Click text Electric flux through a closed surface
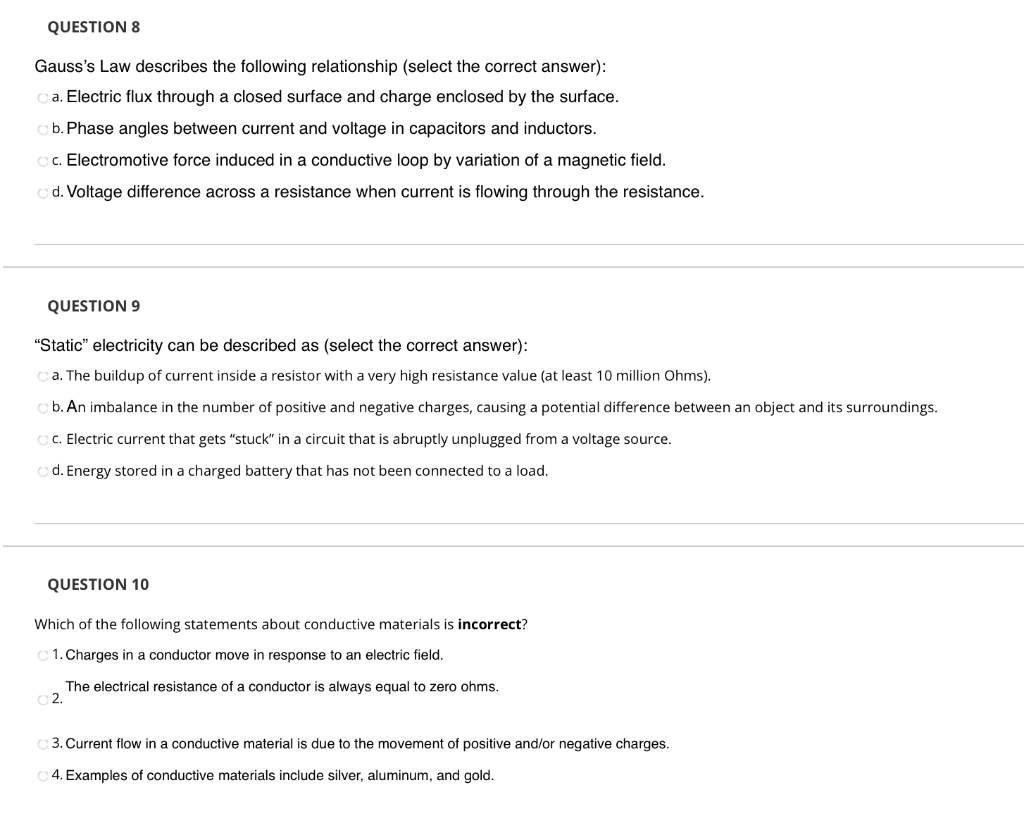 click(206, 97)
